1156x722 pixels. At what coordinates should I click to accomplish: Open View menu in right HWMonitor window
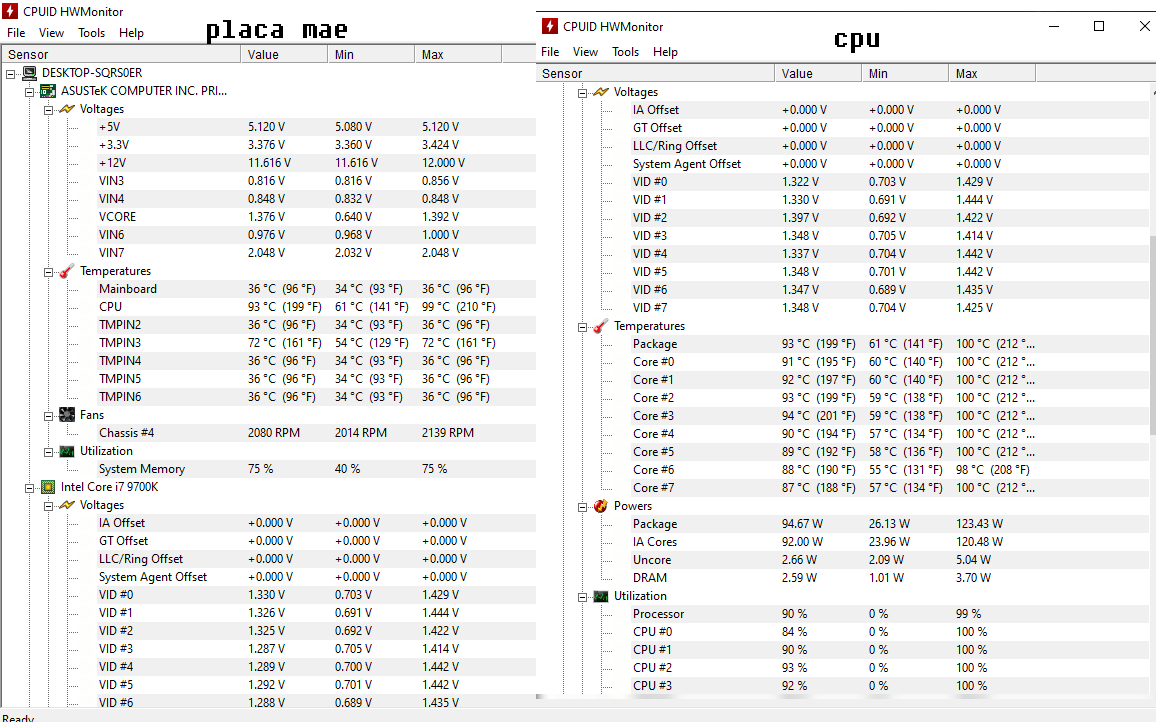(x=585, y=52)
